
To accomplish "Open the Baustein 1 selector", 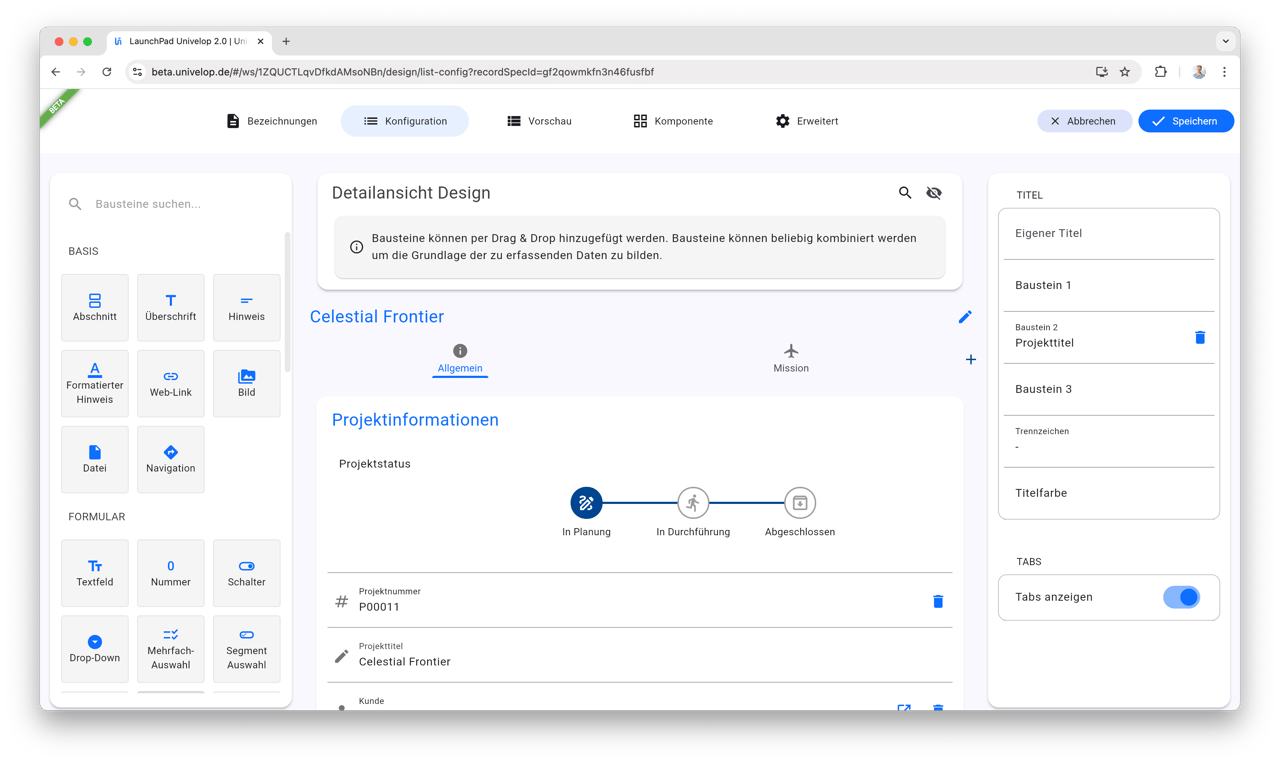I will [1109, 286].
